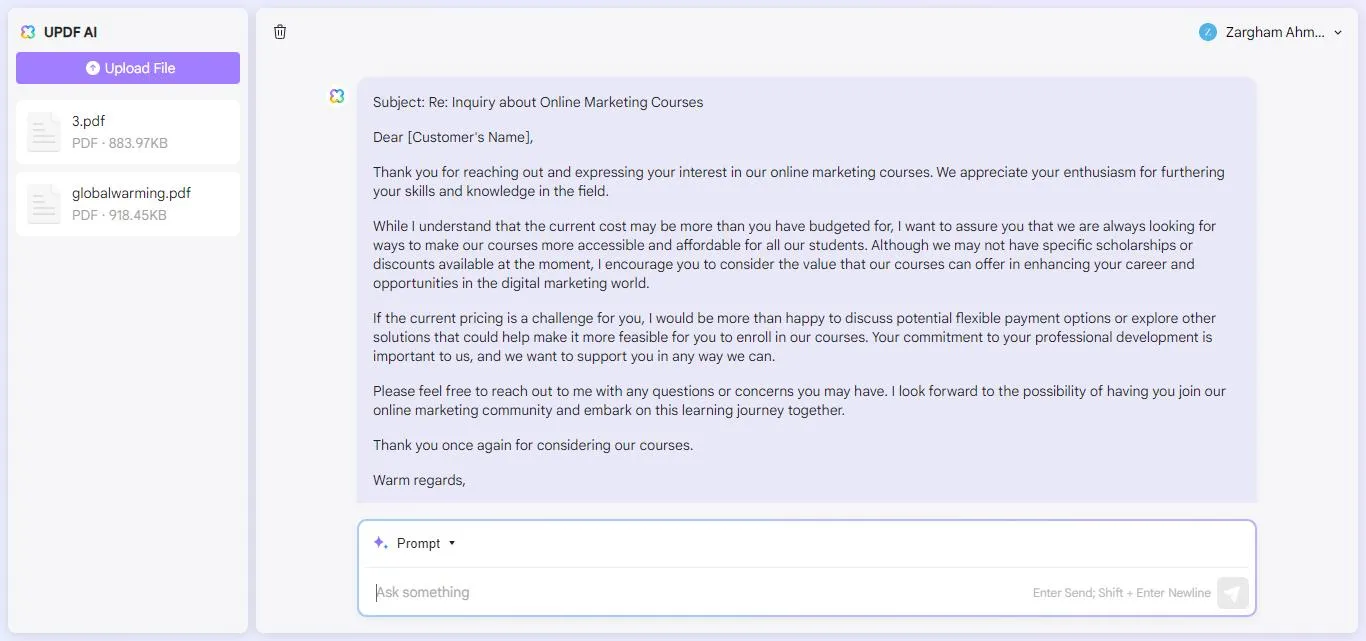1366x641 pixels.
Task: Select the Prompt mode label above the input
Action: 419,543
